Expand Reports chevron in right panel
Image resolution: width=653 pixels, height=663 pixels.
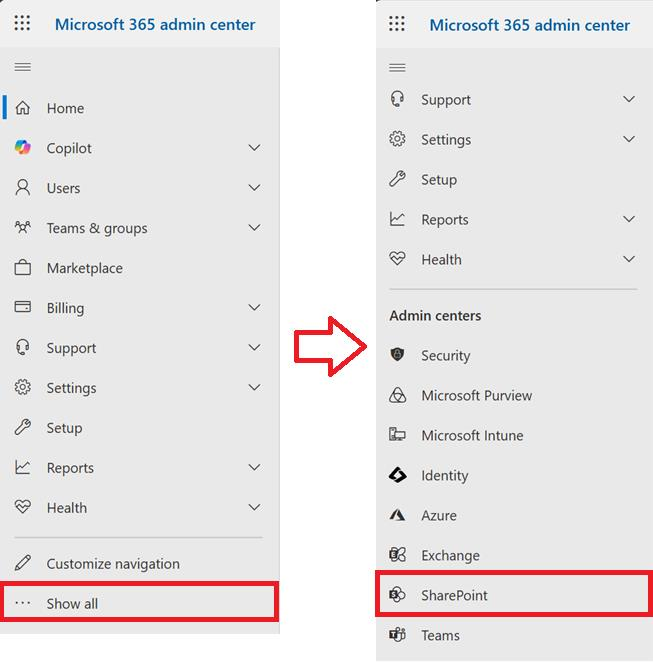pyautogui.click(x=629, y=219)
